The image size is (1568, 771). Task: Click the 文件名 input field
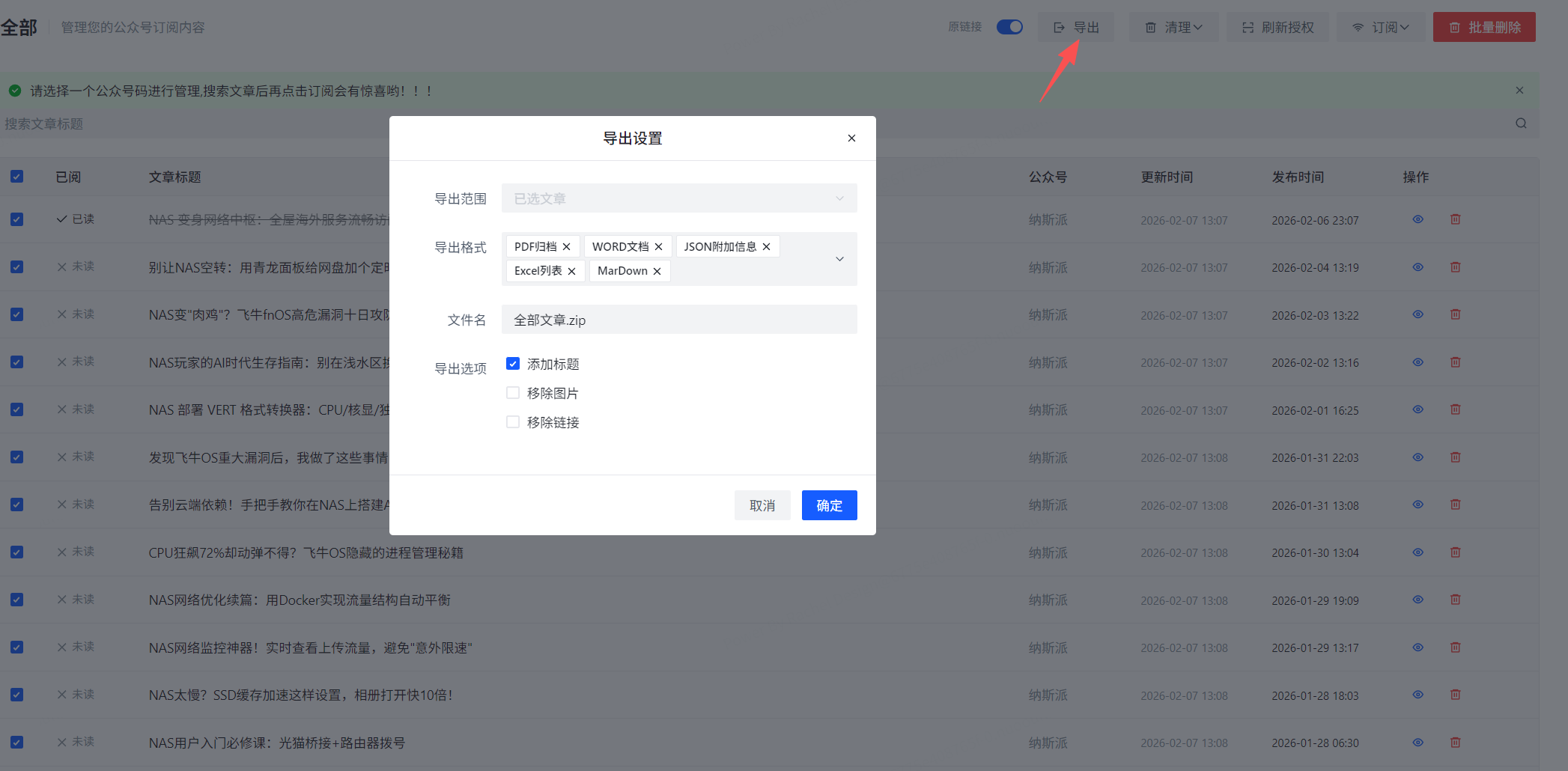pos(678,320)
